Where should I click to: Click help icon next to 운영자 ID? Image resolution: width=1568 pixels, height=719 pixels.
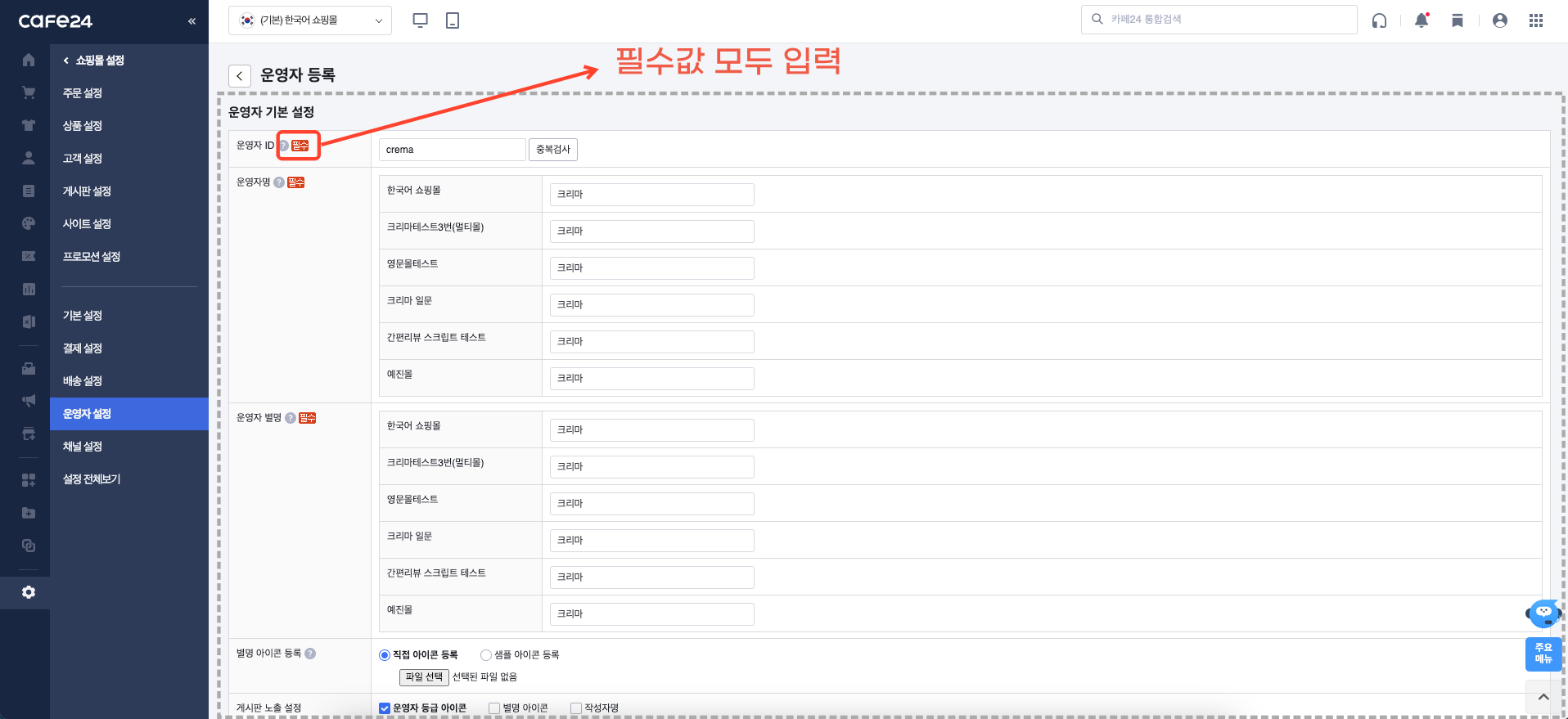pyautogui.click(x=283, y=146)
